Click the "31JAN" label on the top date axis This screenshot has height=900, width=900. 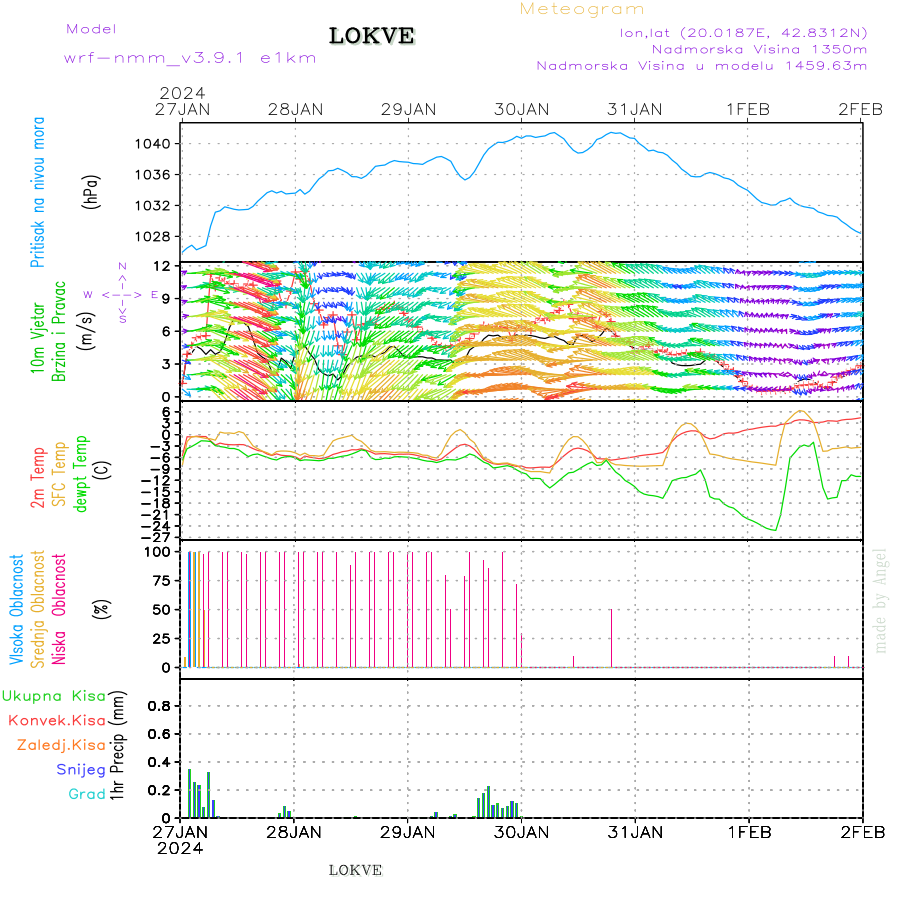pyautogui.click(x=635, y=110)
